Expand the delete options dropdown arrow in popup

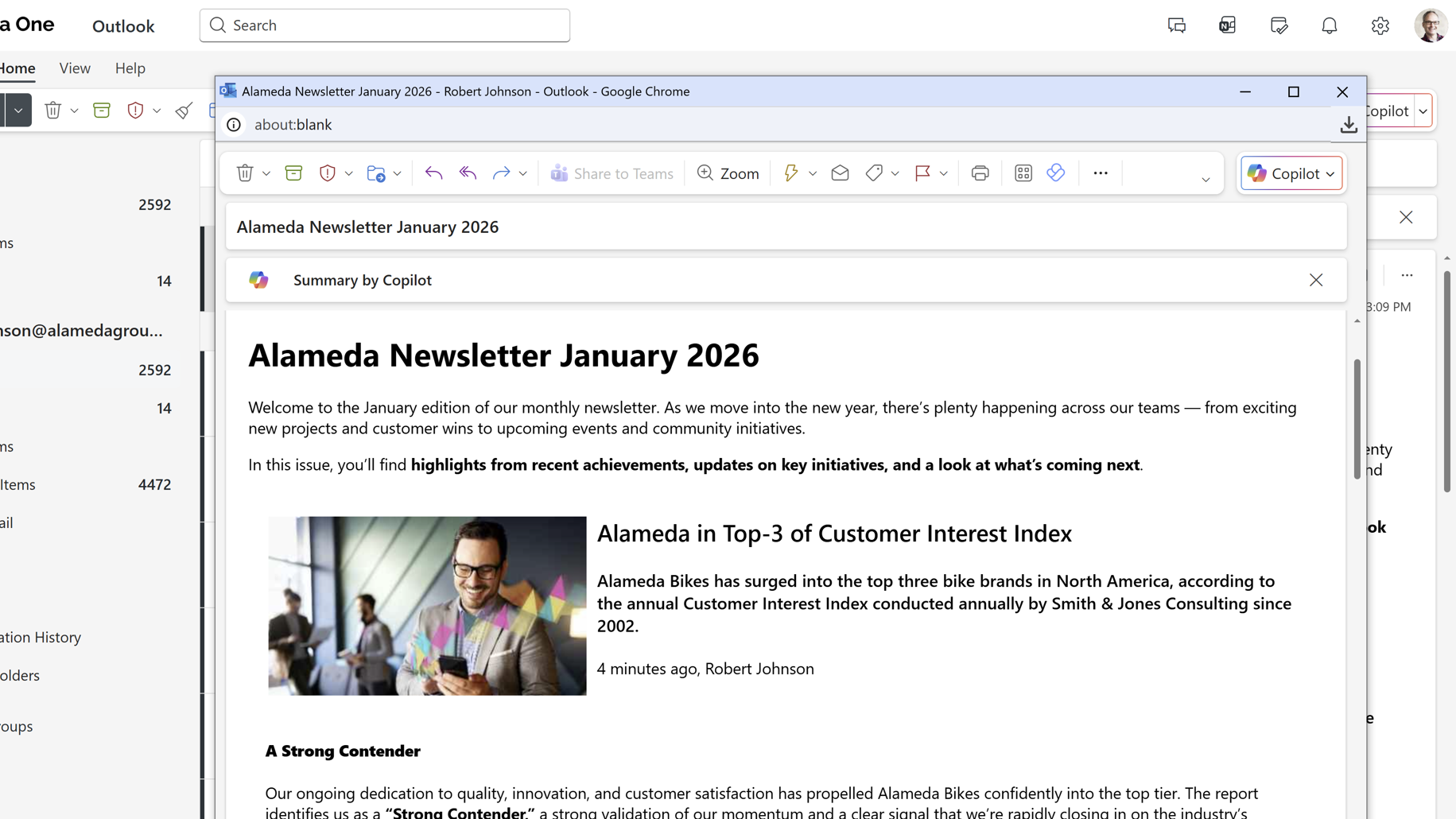[x=266, y=173]
